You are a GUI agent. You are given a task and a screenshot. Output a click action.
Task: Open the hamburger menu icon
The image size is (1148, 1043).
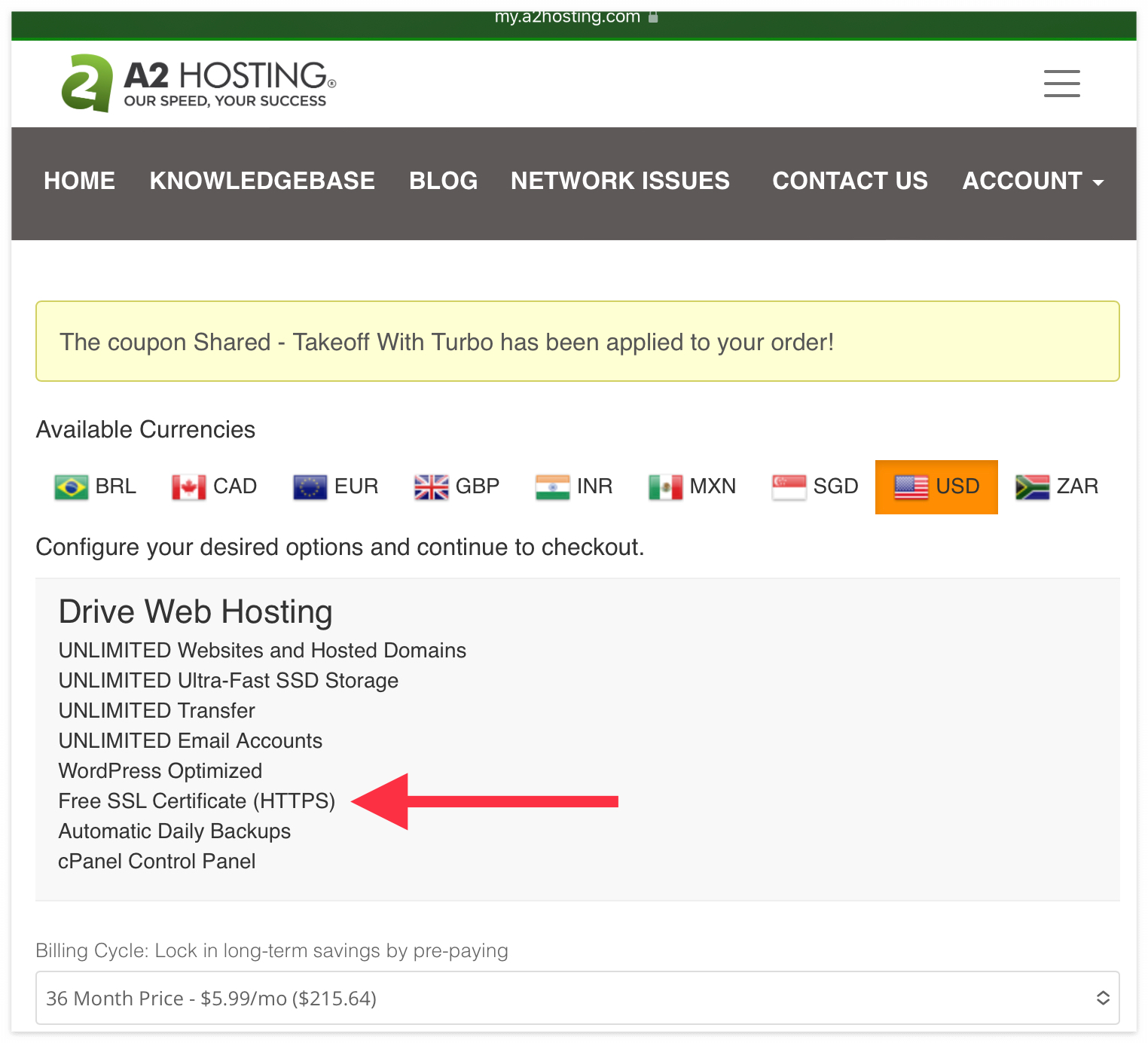coord(1061,84)
